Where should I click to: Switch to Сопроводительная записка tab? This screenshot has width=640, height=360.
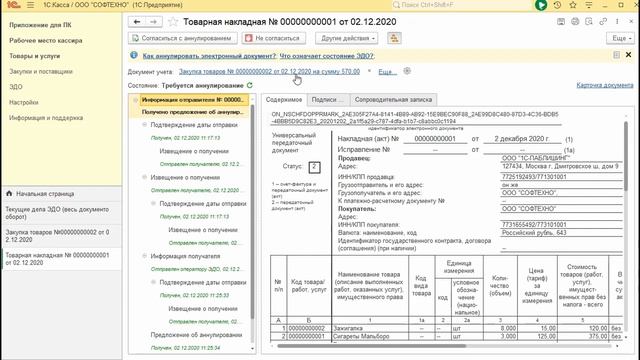click(x=393, y=100)
